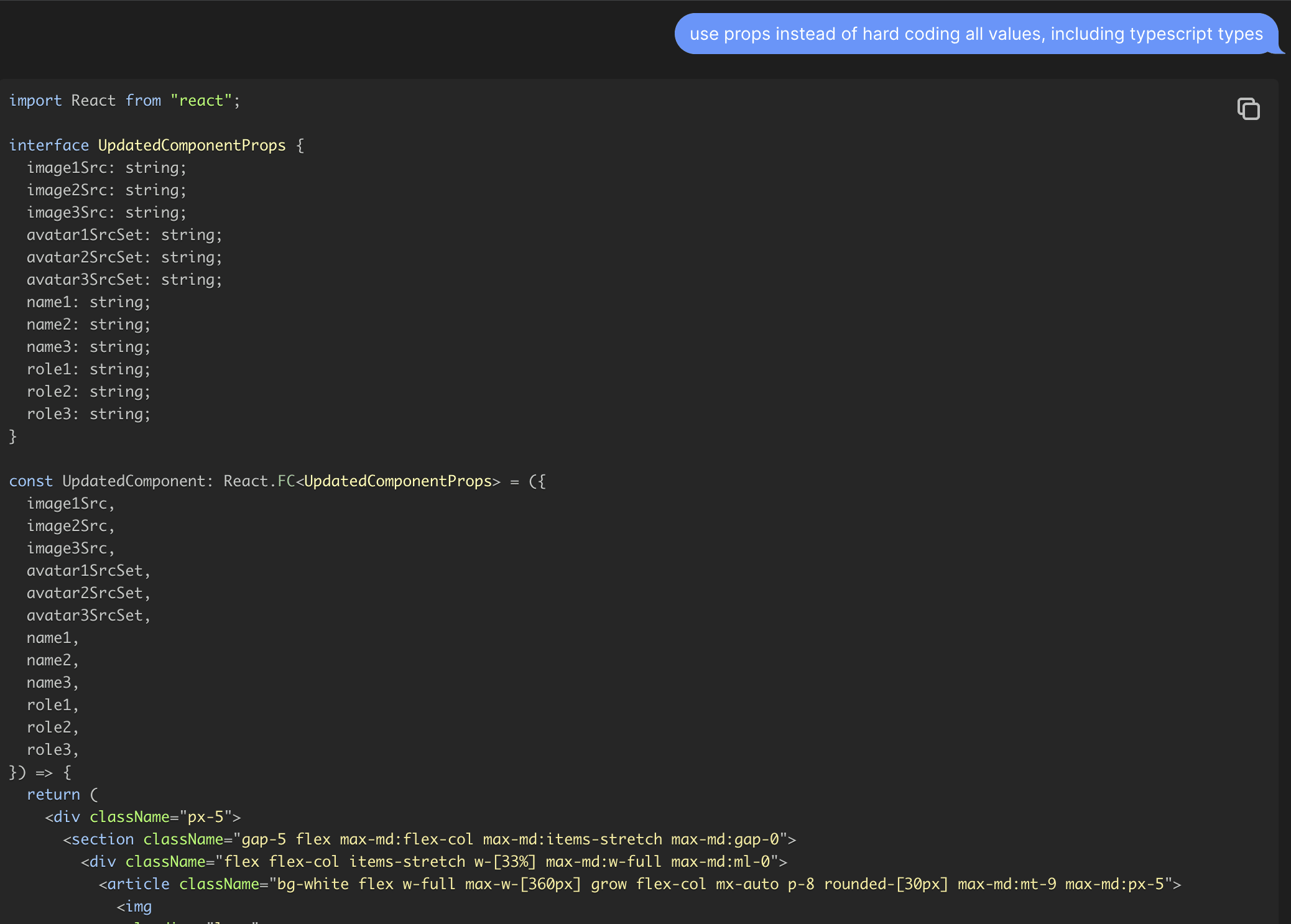Screen dimensions: 1291x924
Task: Copy the code block with the copy icon
Action: (1248, 109)
